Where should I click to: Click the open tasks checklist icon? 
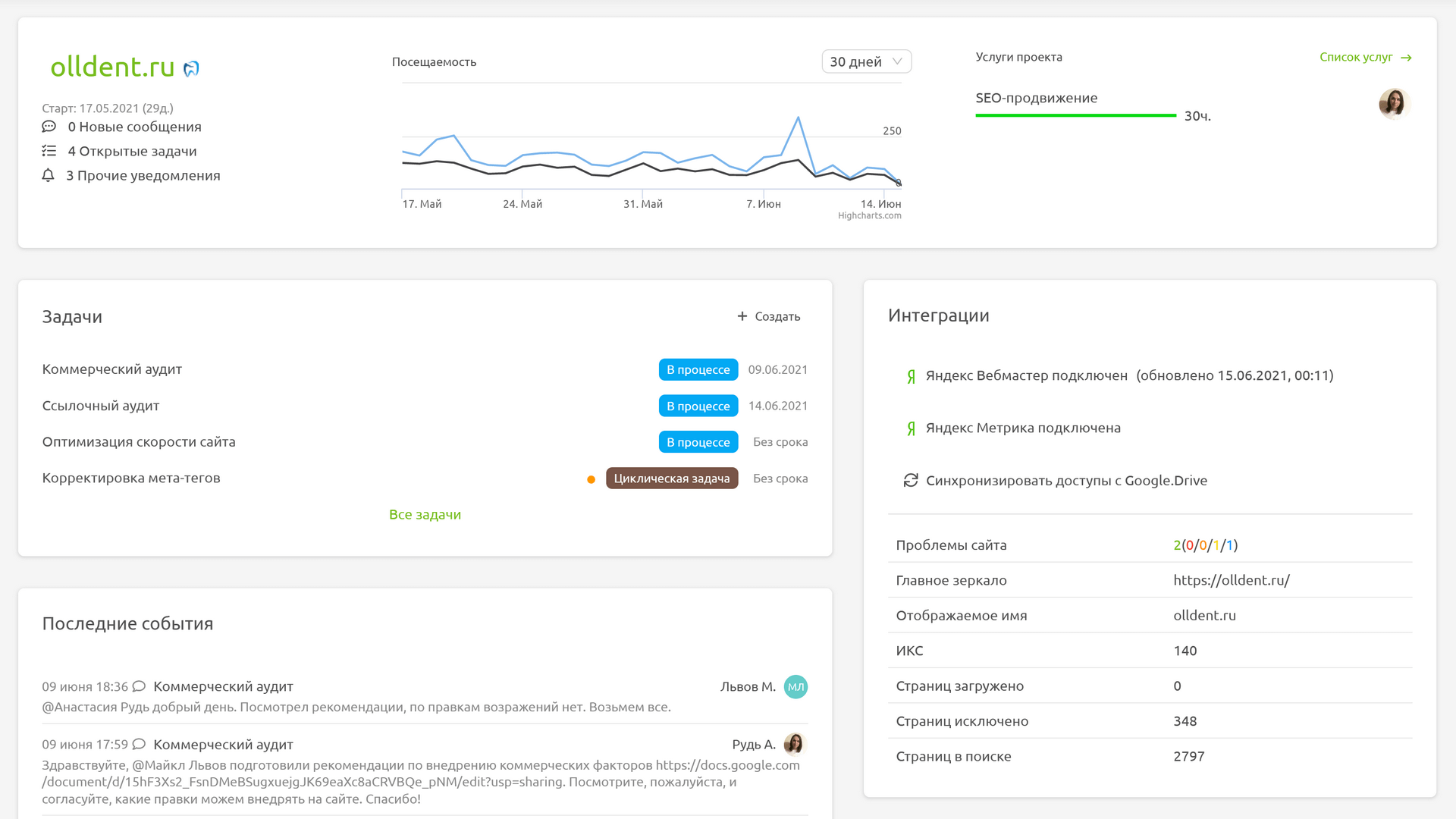tap(49, 151)
